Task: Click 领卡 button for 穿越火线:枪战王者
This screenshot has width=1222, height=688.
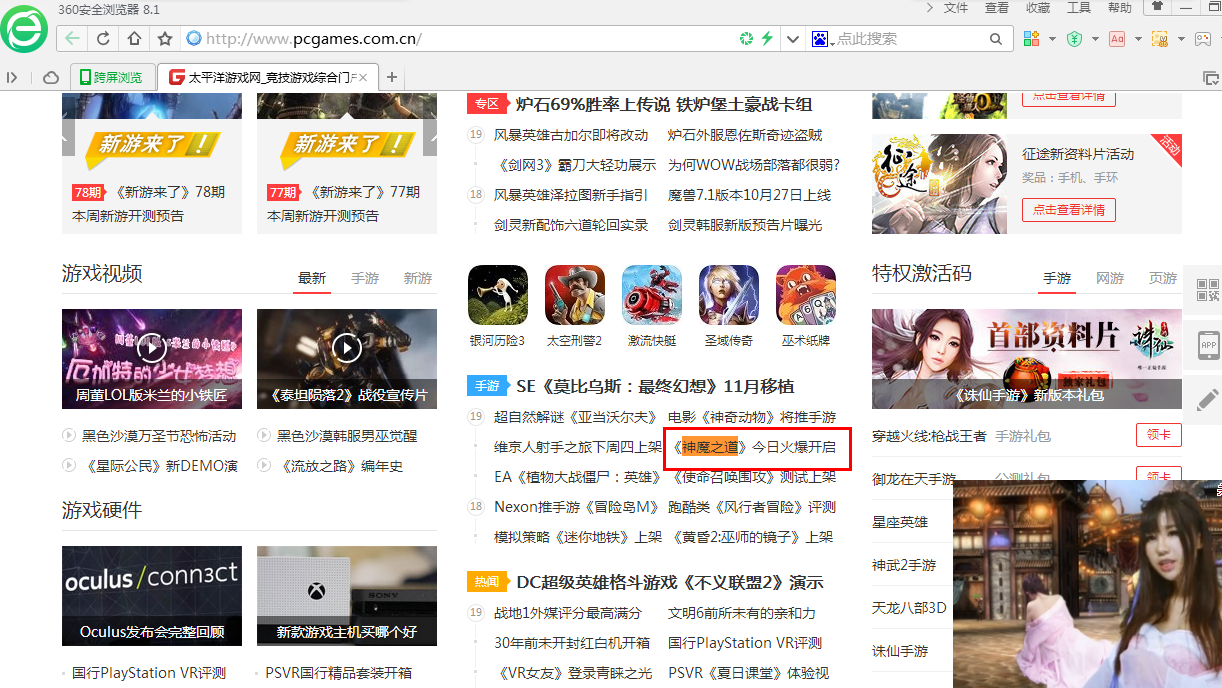Action: (1159, 435)
